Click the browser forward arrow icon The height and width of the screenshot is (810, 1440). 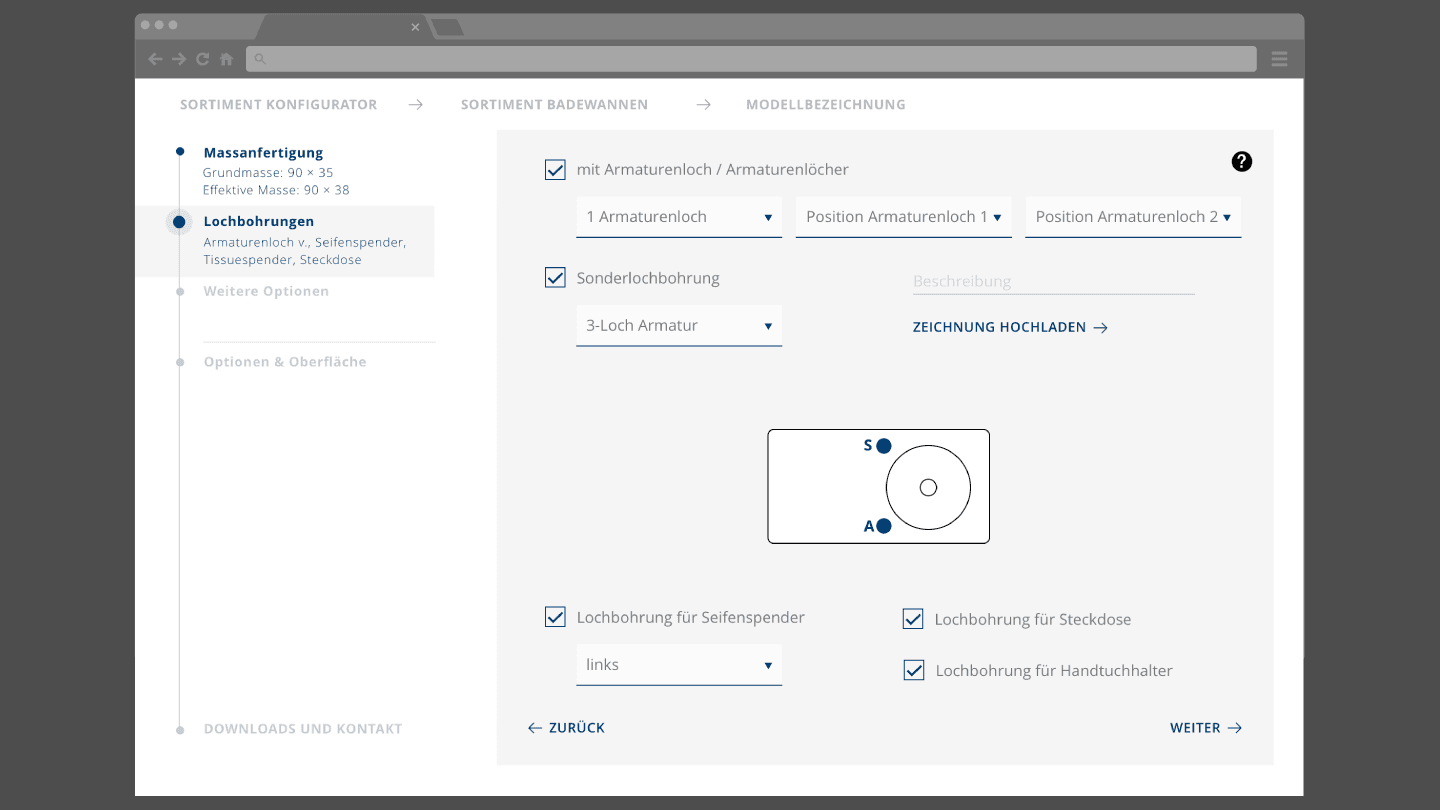179,59
